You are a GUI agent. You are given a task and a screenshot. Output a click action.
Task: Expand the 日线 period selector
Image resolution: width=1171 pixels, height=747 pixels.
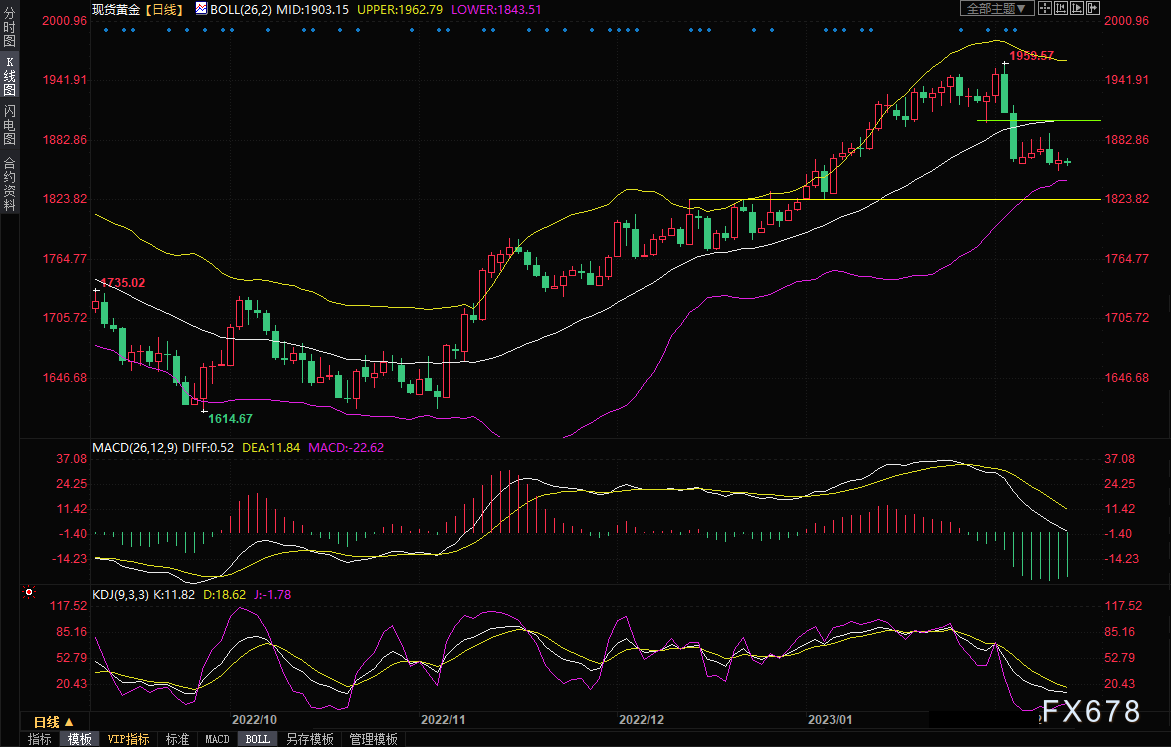[54, 722]
